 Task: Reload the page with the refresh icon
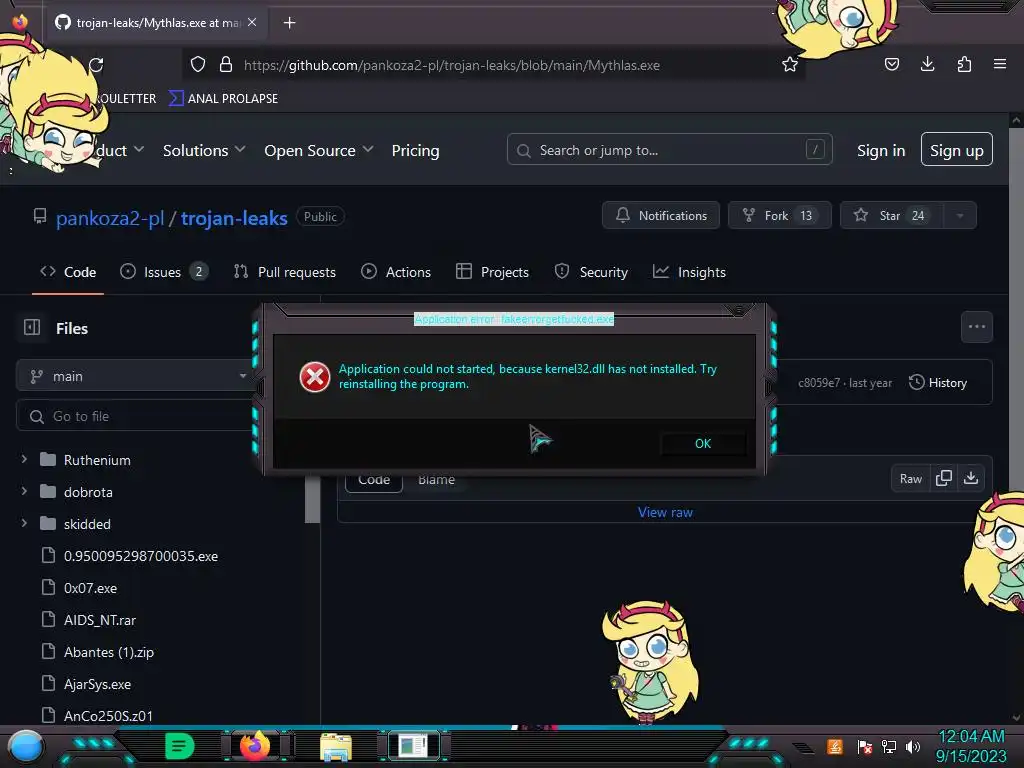tap(96, 65)
